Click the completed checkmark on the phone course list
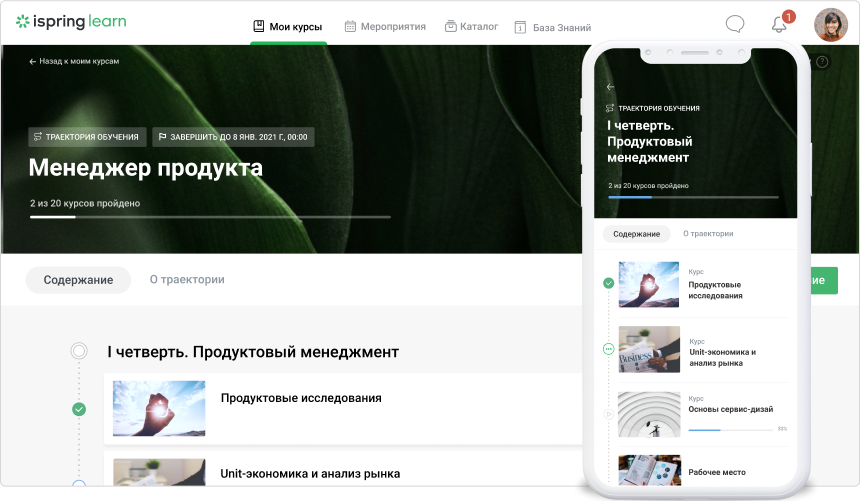Screen dimensions: 860x501 (x=608, y=283)
